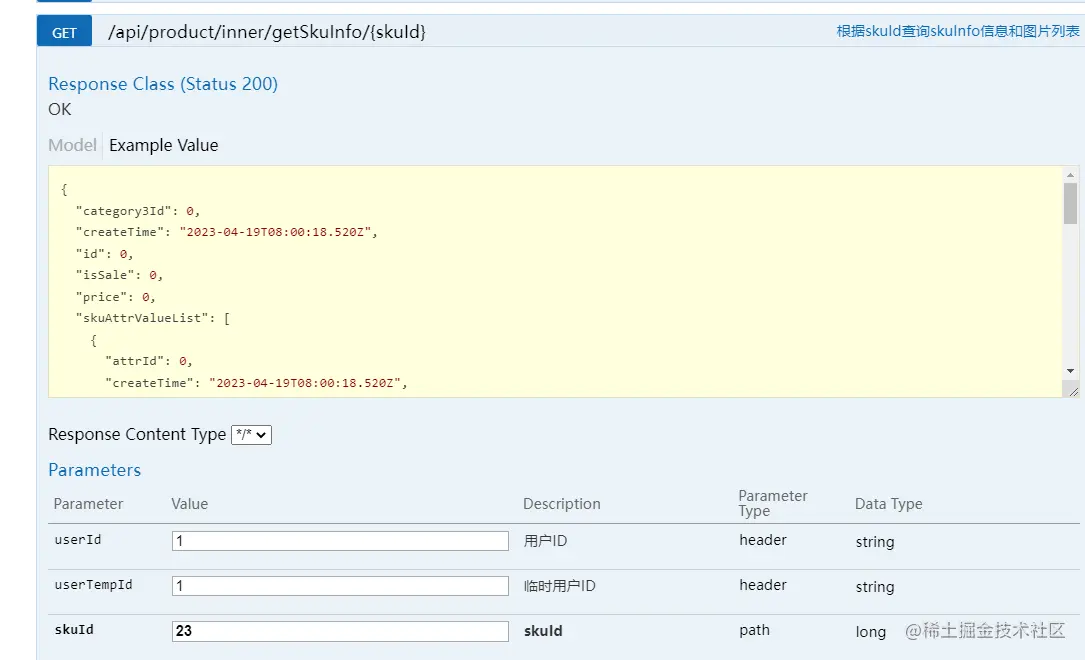This screenshot has height=660, width=1085.
Task: Click the skuId value input field
Action: 340,631
